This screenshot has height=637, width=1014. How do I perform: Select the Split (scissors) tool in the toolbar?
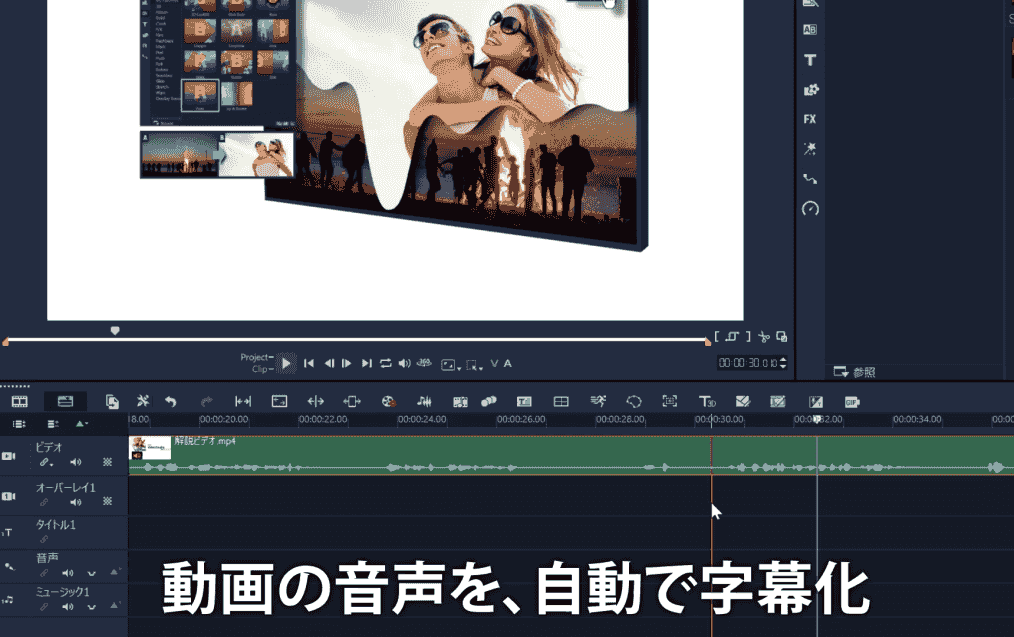coord(141,400)
